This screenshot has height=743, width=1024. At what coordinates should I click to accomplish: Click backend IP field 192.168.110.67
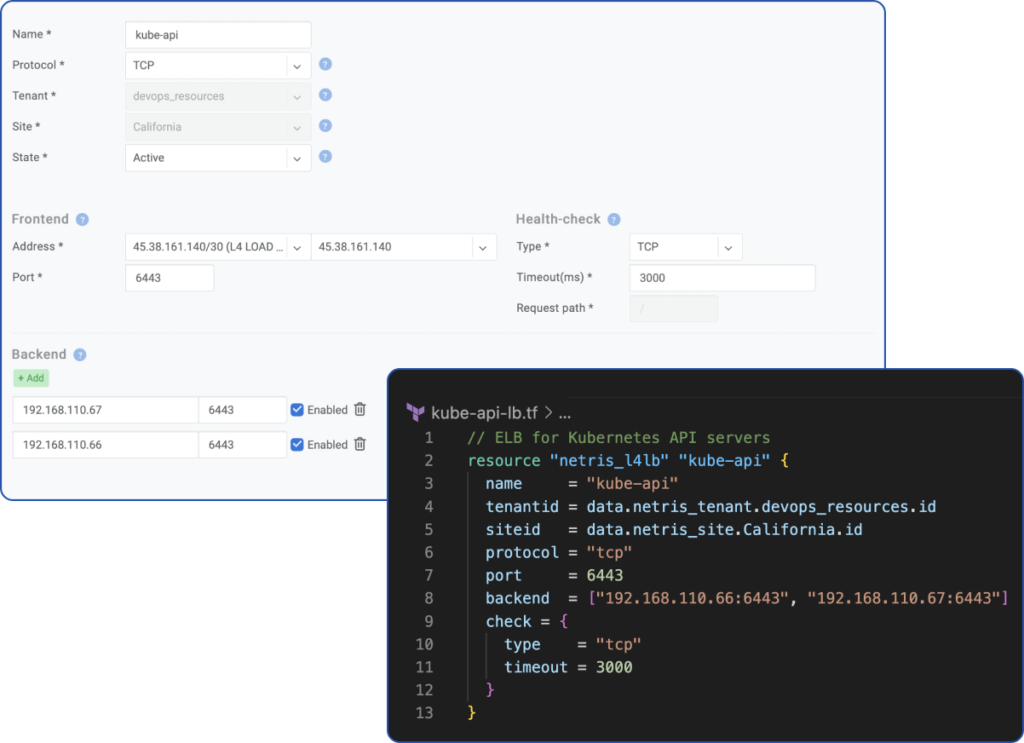point(106,410)
